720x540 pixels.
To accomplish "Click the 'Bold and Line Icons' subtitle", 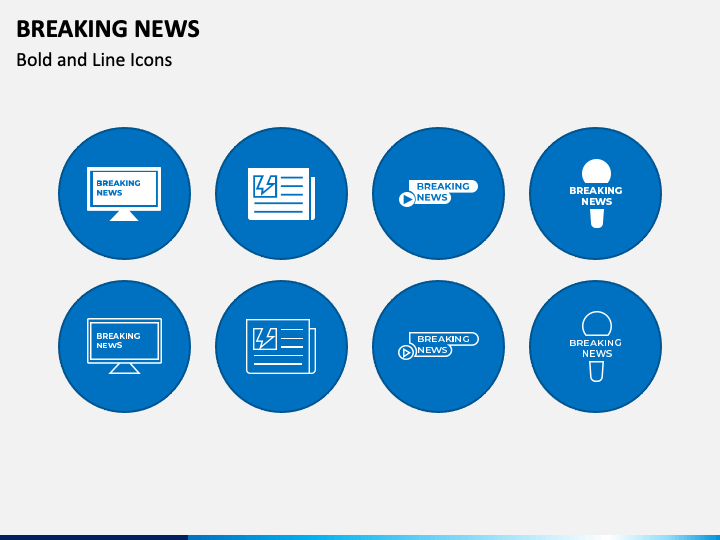I will (x=94, y=60).
